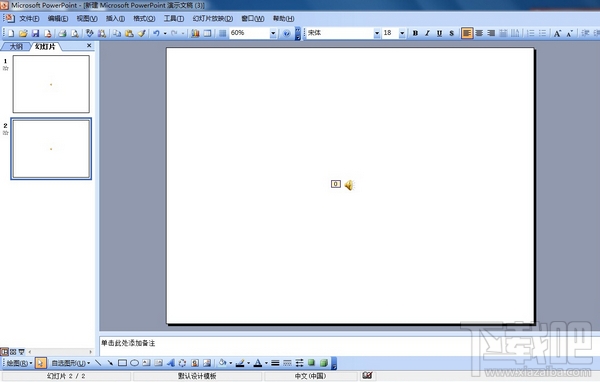Viewport: 600px width, 382px height.
Task: Toggle center text alignment
Action: tap(479, 33)
